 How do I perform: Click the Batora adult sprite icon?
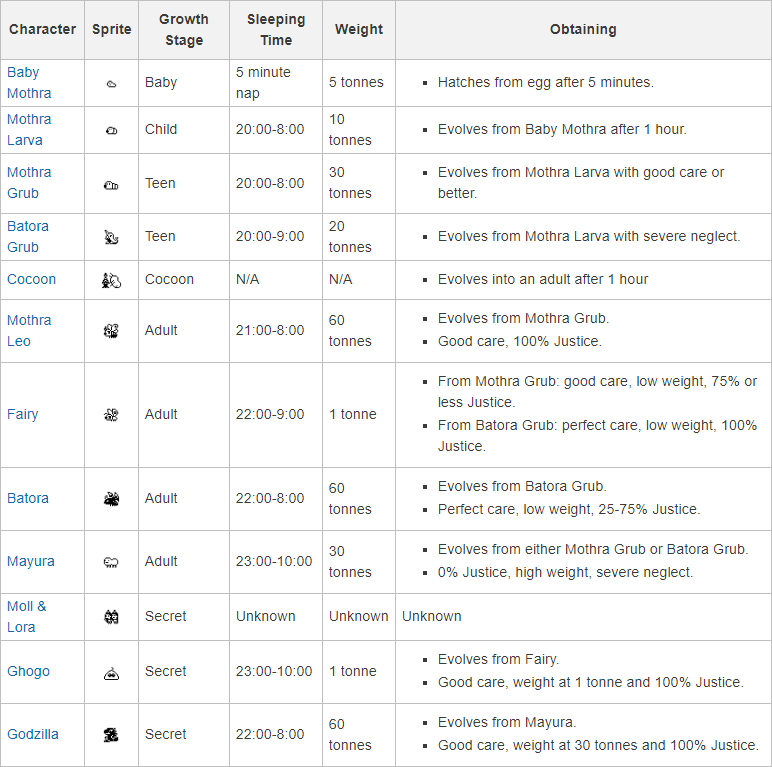click(111, 499)
